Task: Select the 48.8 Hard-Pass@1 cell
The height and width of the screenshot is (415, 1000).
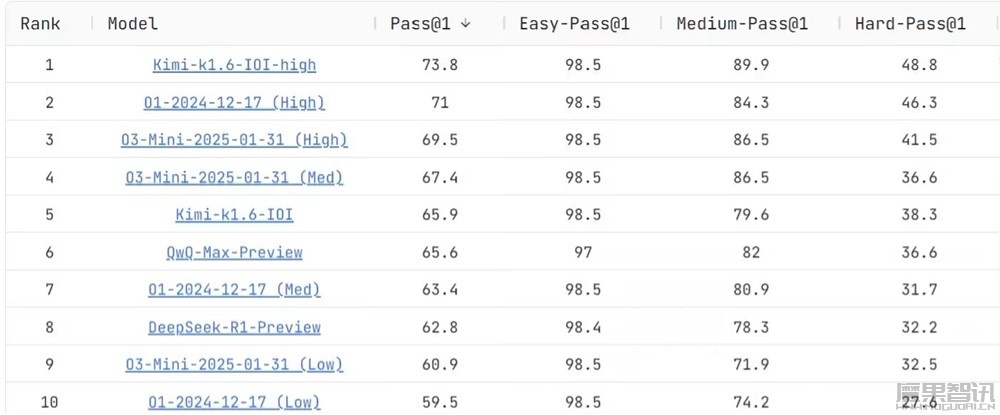Action: coord(919,65)
